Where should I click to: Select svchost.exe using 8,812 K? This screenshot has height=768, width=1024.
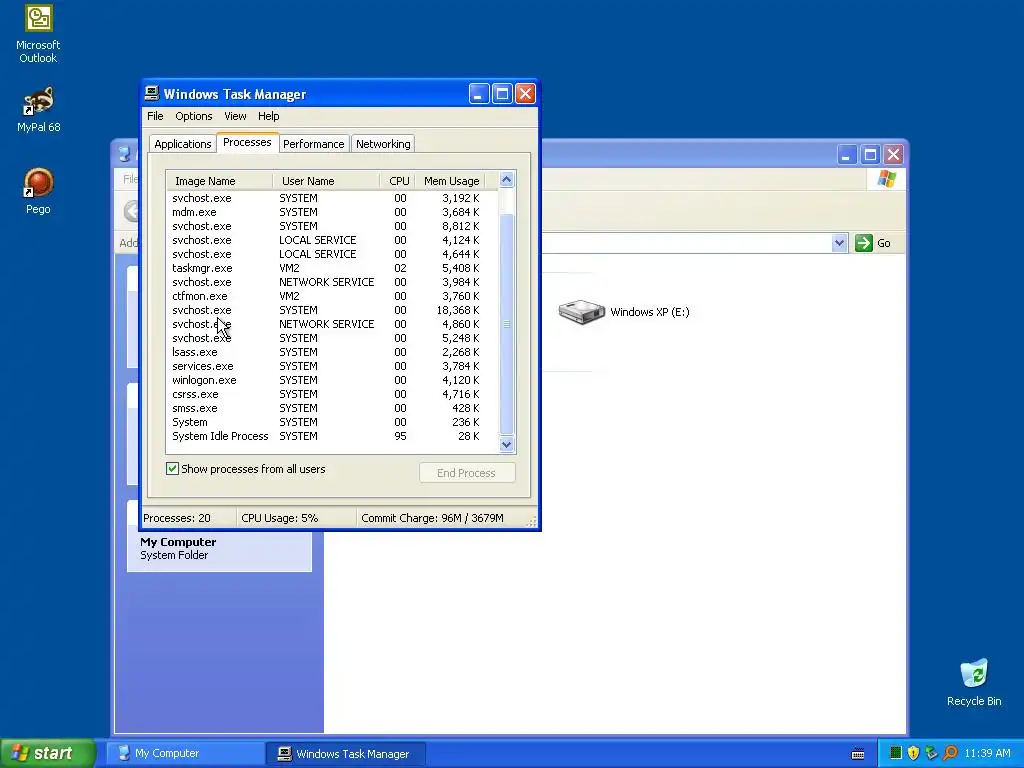[x=332, y=226]
